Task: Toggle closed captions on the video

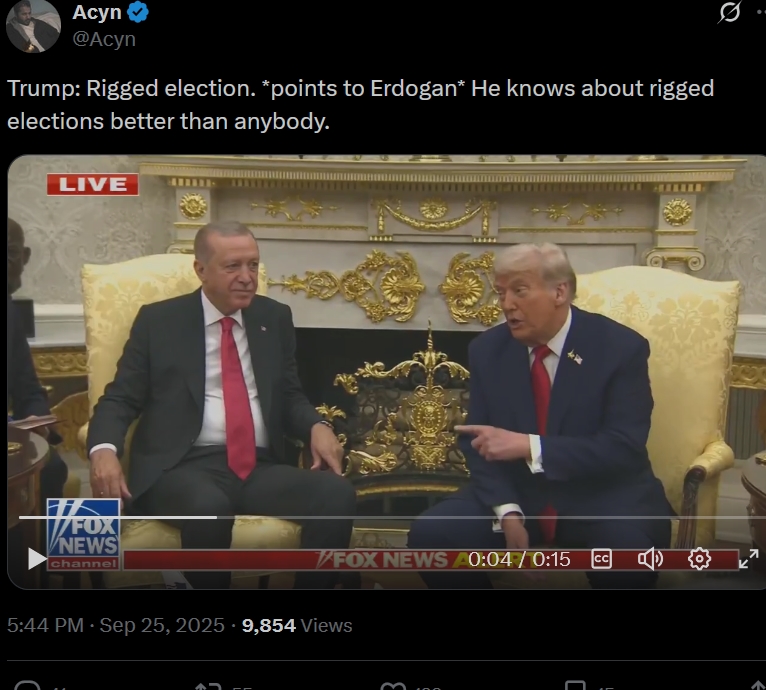Action: (601, 559)
